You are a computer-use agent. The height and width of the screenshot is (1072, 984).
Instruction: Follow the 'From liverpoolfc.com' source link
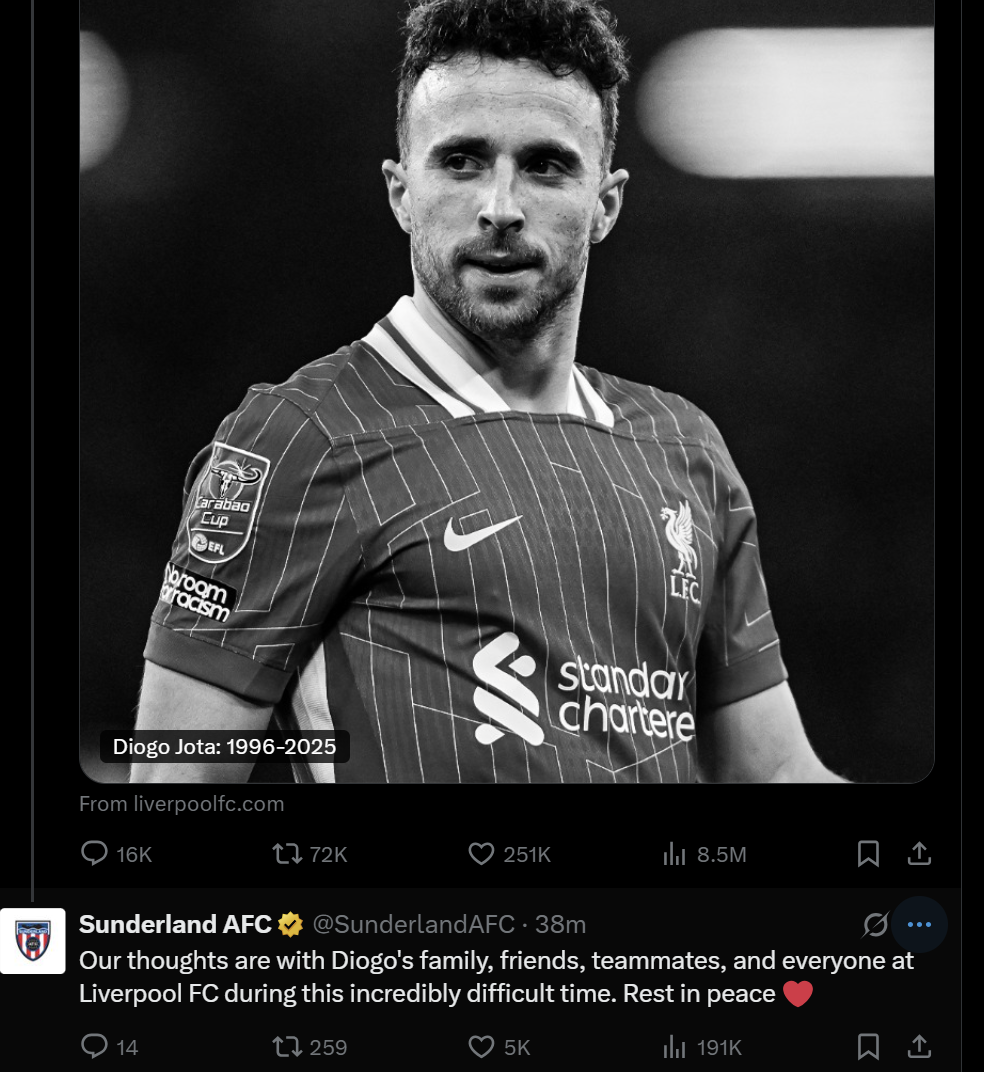[x=181, y=804]
